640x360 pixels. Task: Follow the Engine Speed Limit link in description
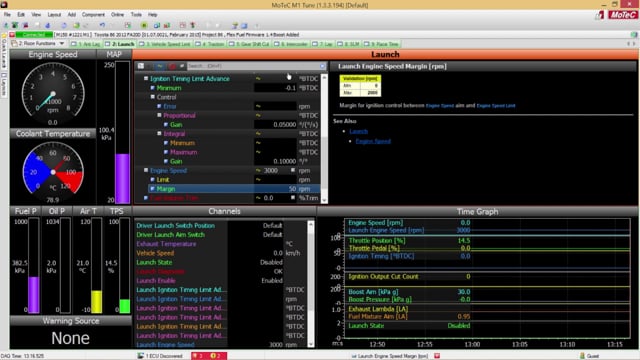click(496, 106)
